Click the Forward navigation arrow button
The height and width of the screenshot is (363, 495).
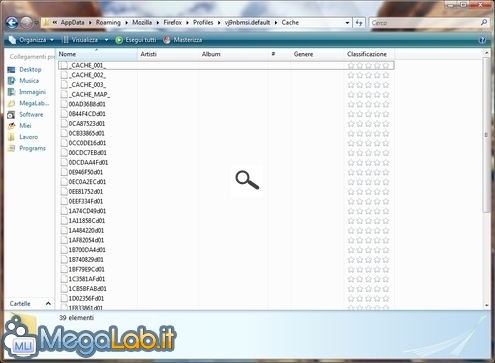(x=26, y=23)
